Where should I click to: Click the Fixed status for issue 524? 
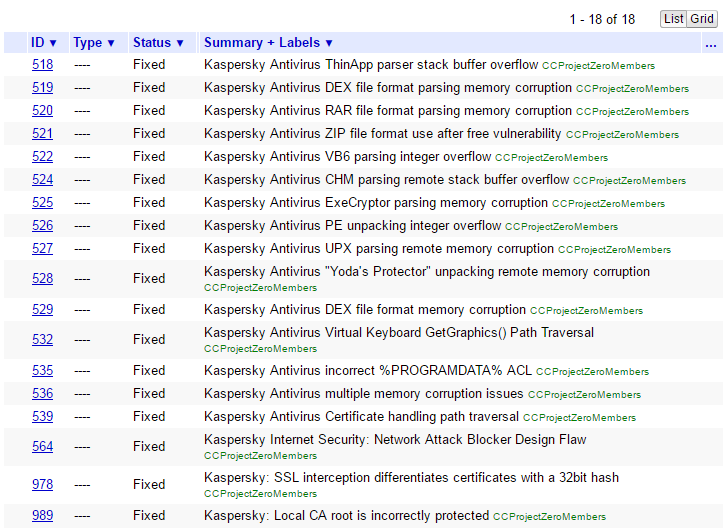pos(149,180)
